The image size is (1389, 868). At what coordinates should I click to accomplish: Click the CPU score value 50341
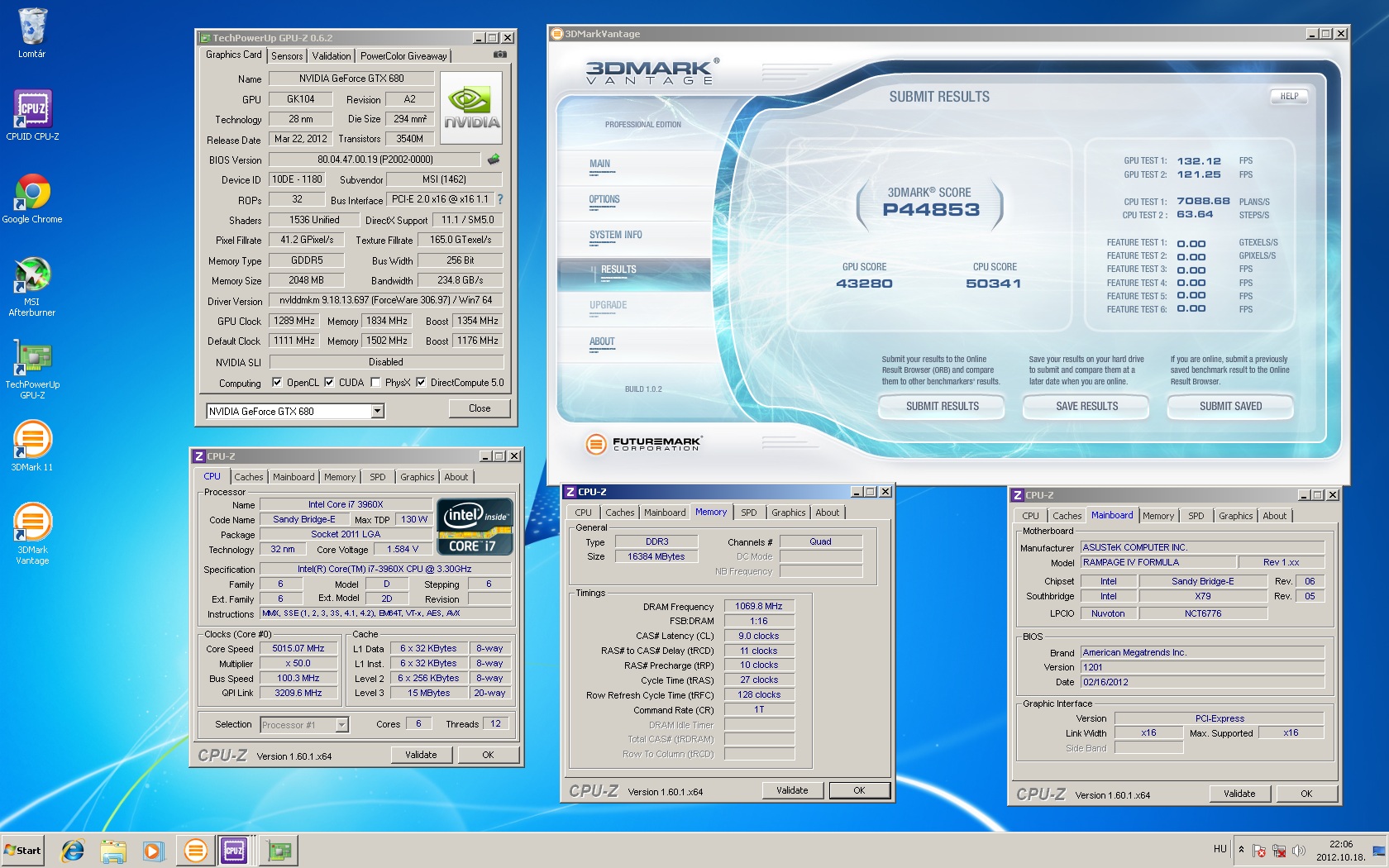(x=994, y=284)
